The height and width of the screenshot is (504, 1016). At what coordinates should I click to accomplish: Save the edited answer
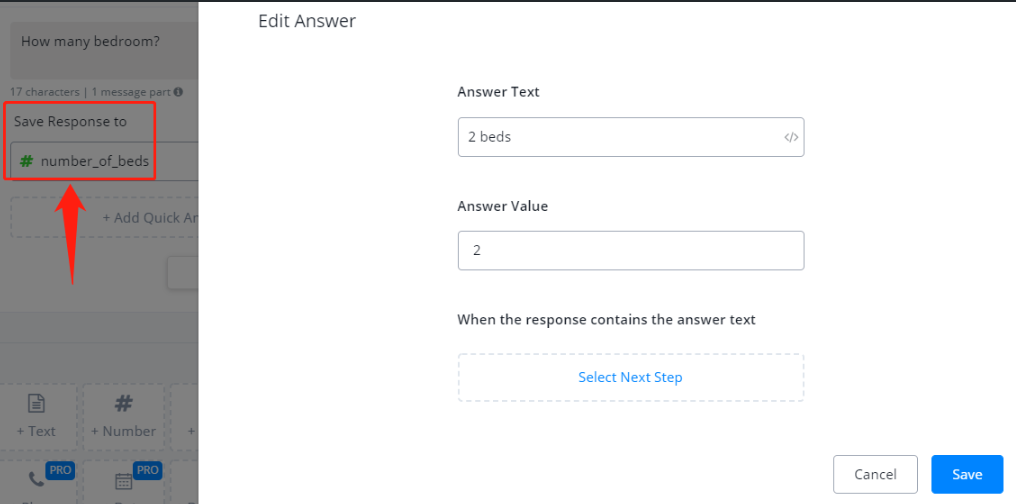[x=966, y=474]
